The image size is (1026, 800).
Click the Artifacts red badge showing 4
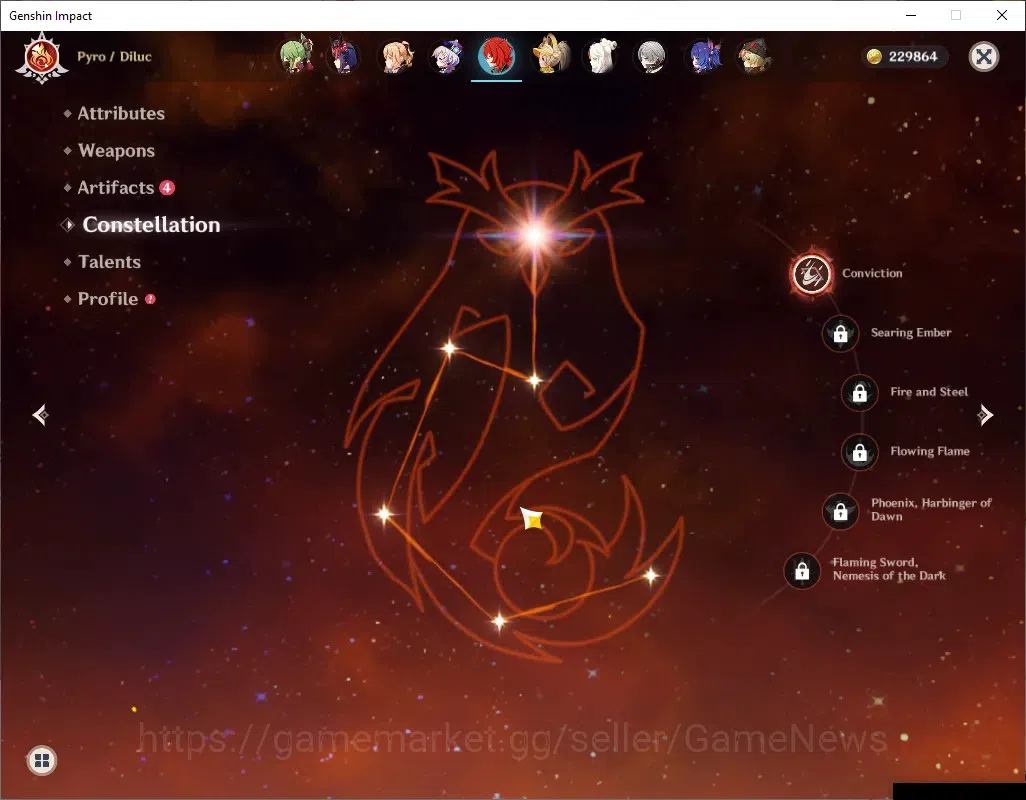click(167, 188)
